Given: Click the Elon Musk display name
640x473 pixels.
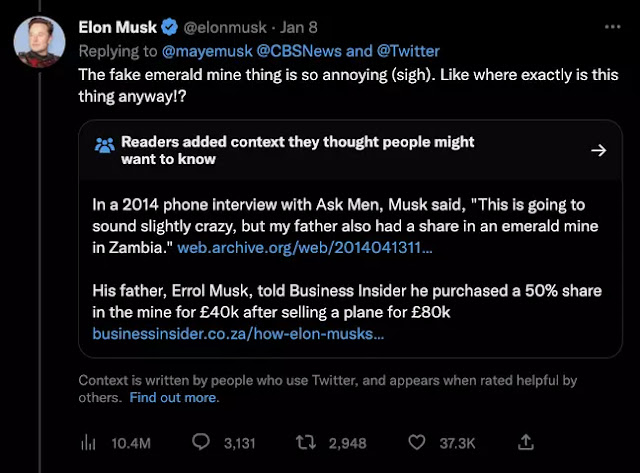Looking at the screenshot, I should coord(118,27).
